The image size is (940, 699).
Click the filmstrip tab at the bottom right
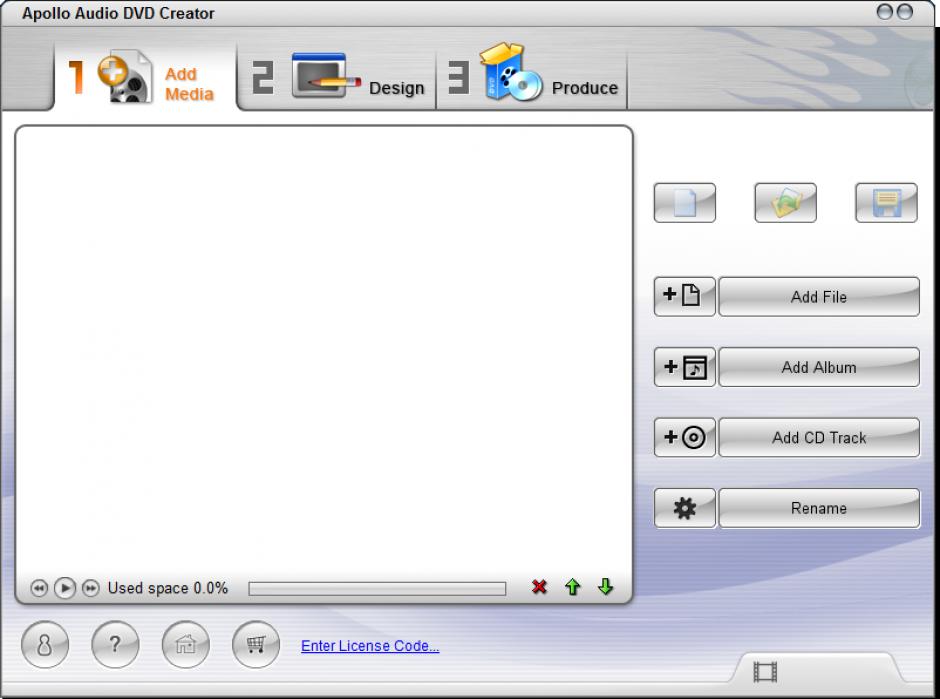(x=766, y=671)
